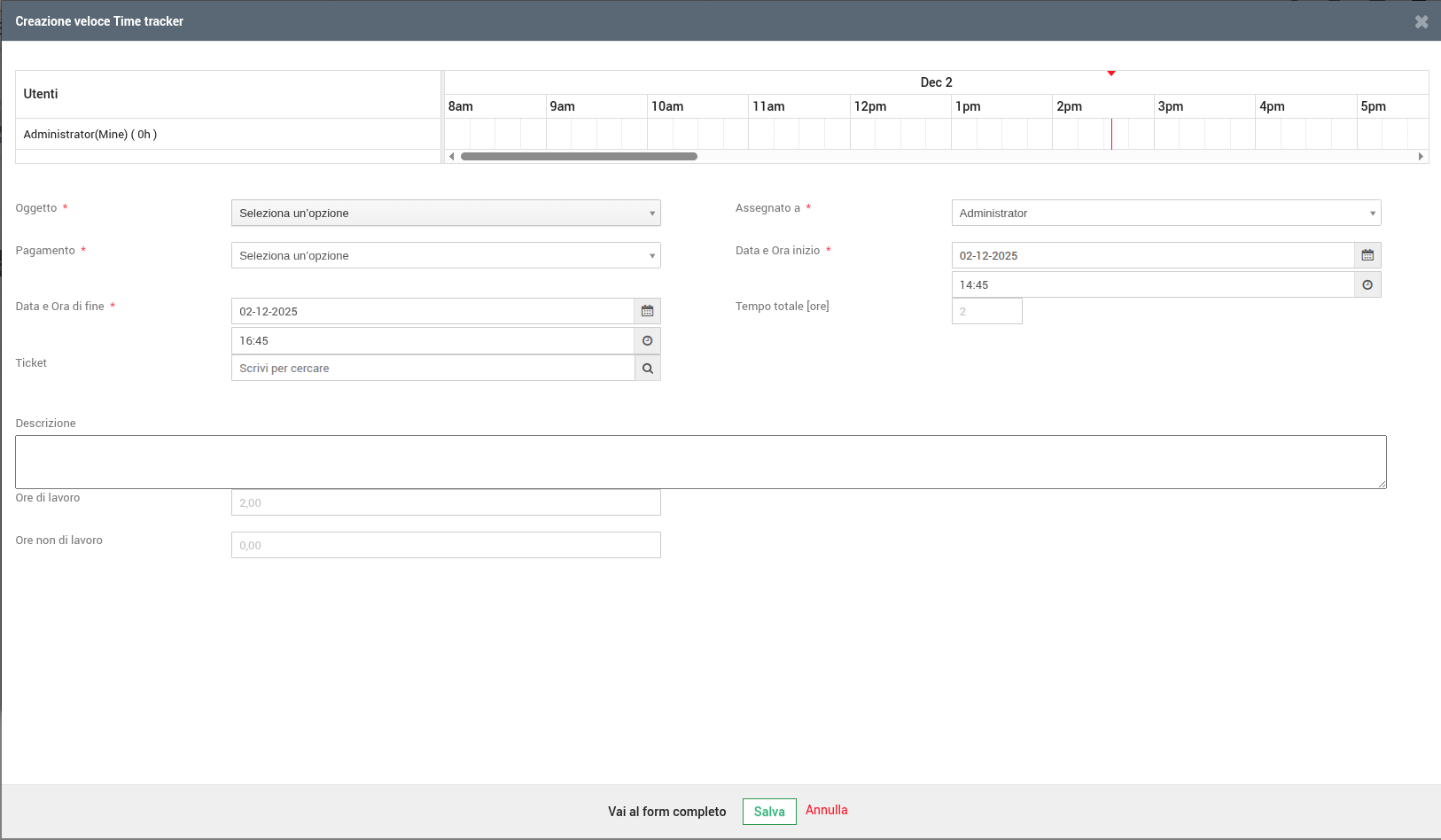Viewport: 1441px width, 840px height.
Task: Open clock picker for start time
Action: click(x=1367, y=284)
